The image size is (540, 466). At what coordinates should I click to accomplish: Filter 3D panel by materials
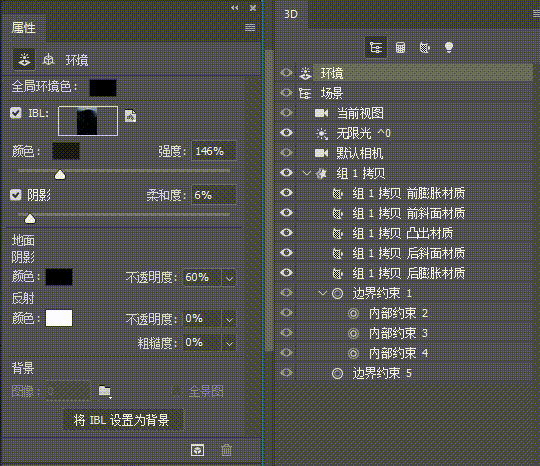click(x=424, y=47)
